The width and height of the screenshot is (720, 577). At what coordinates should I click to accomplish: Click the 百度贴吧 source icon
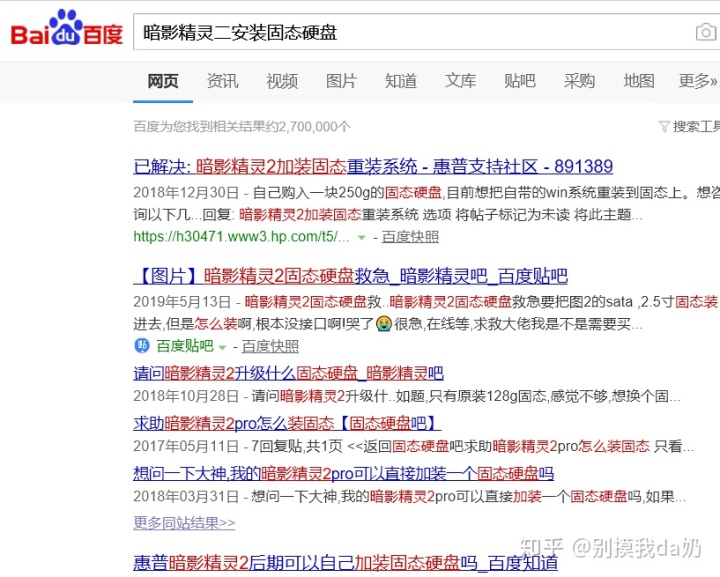pos(142,346)
